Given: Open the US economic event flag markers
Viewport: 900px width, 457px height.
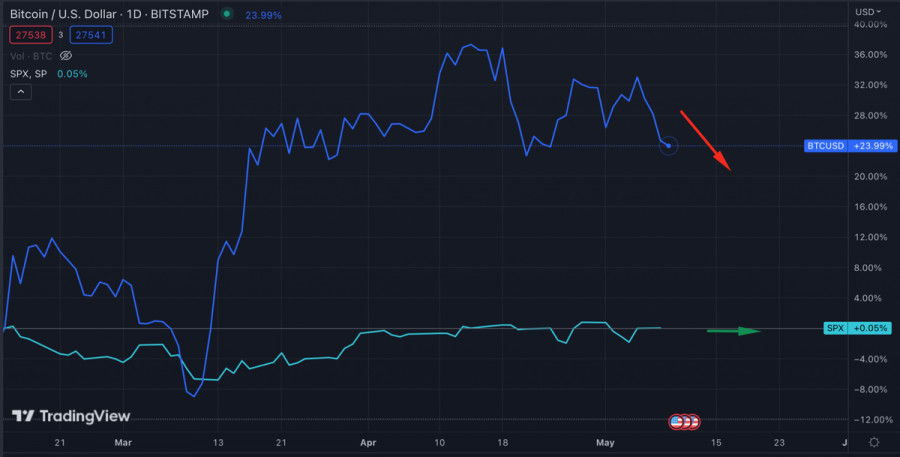Looking at the screenshot, I should click(x=685, y=421).
